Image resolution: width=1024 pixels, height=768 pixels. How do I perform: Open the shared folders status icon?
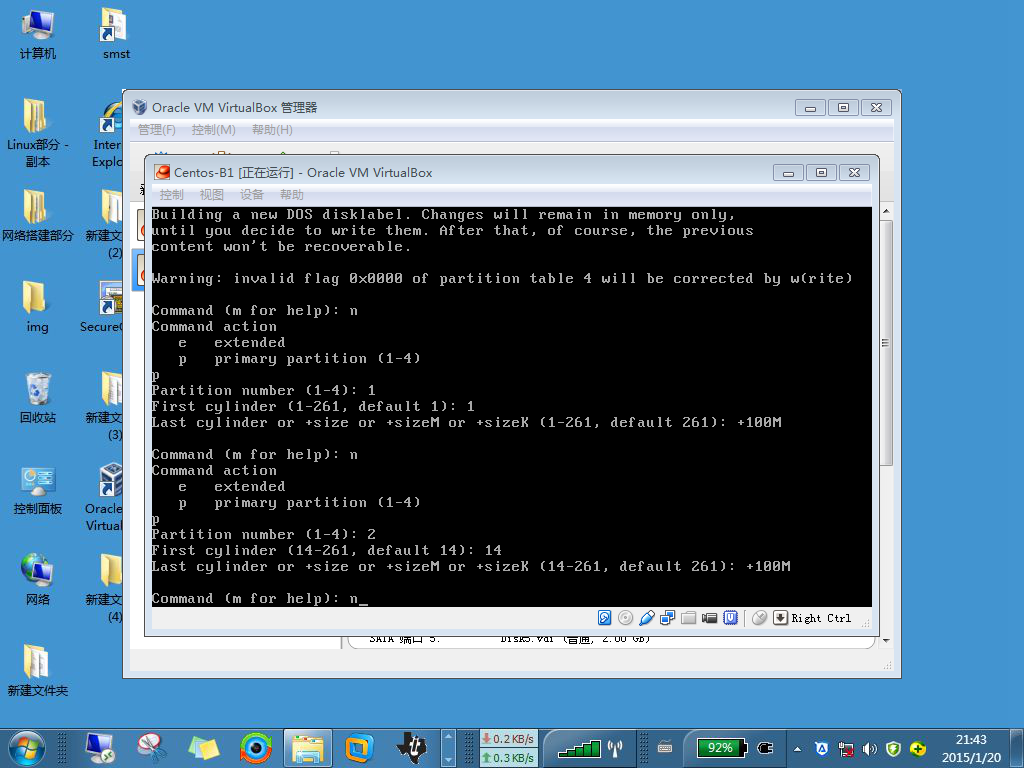pyautogui.click(x=688, y=618)
